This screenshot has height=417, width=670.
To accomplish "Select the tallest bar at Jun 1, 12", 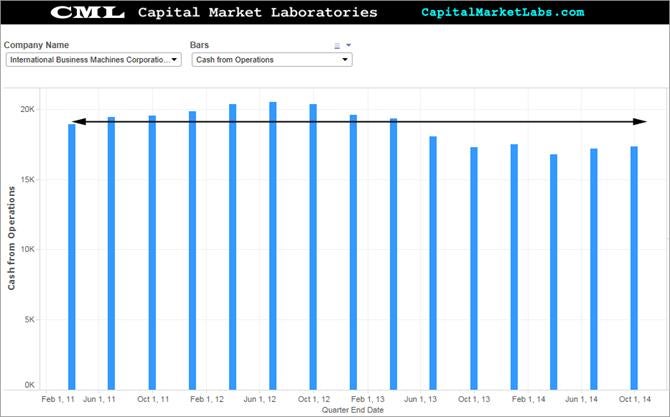I will coord(273,246).
